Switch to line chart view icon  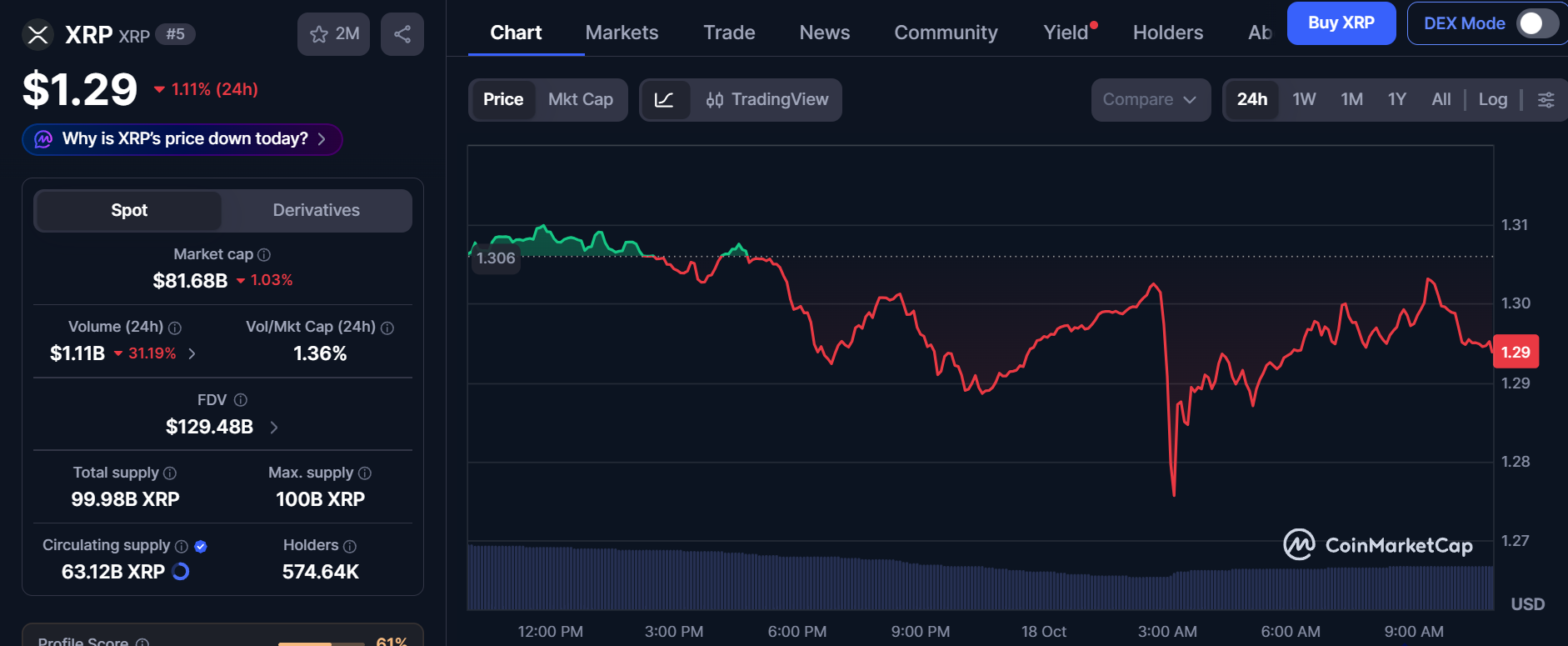[664, 100]
